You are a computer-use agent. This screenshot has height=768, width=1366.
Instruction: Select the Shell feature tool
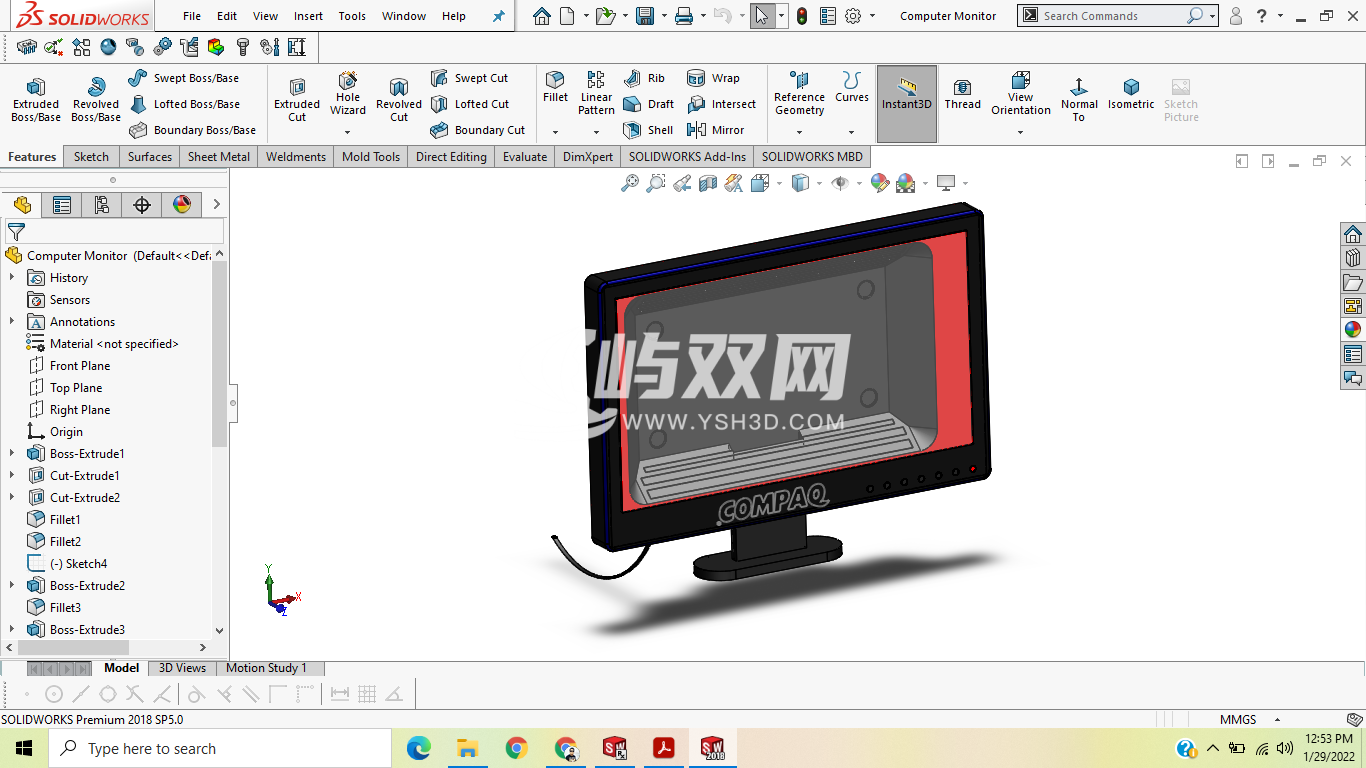point(648,130)
